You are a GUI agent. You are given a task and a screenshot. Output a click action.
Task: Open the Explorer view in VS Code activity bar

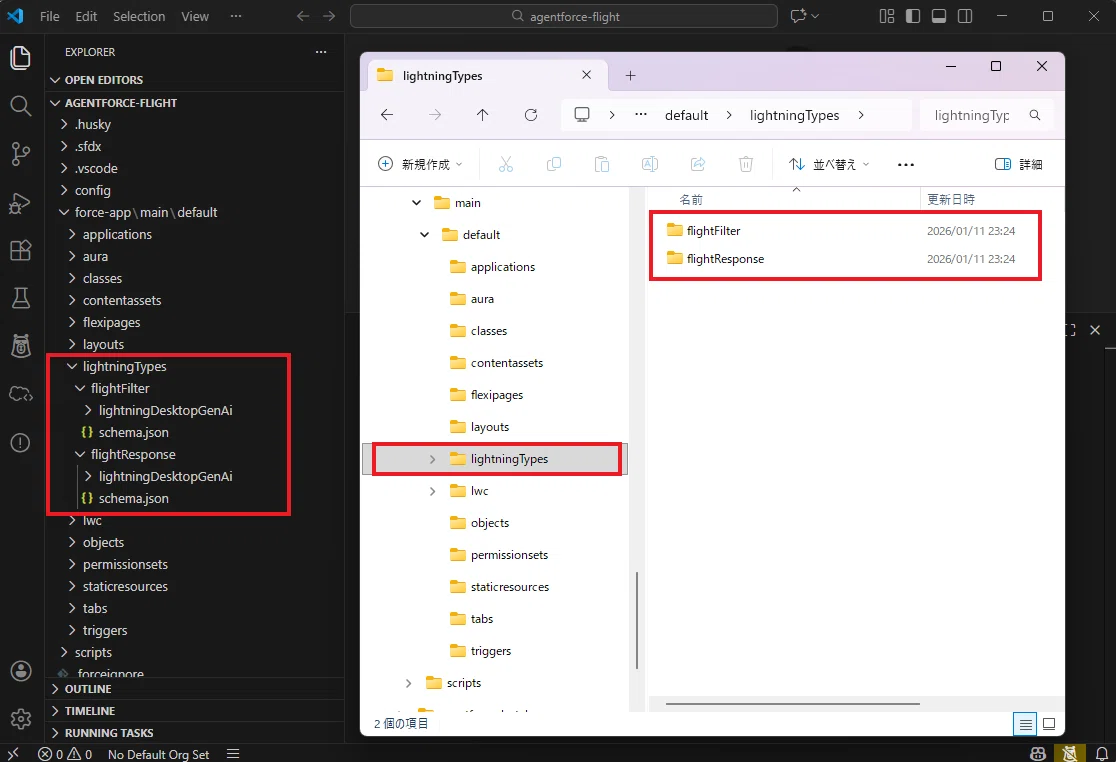pyautogui.click(x=21, y=58)
